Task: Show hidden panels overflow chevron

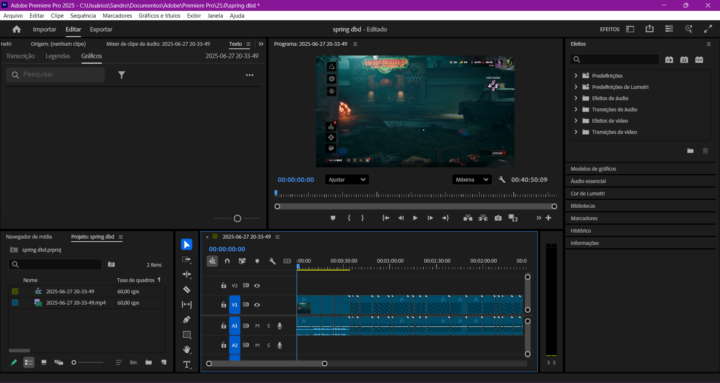Action: [261, 44]
